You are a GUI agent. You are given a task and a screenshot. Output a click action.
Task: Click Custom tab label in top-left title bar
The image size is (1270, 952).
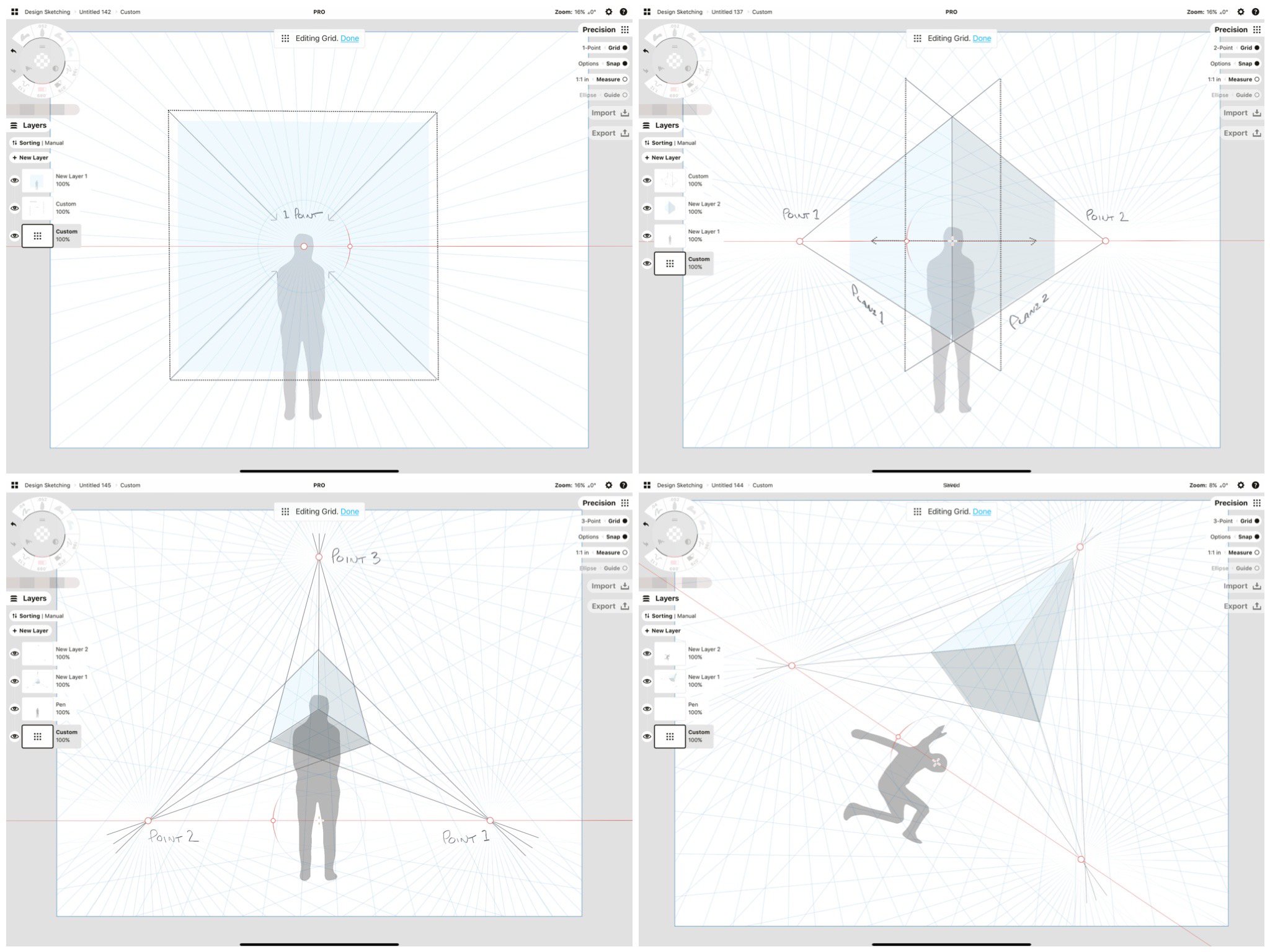click(130, 11)
